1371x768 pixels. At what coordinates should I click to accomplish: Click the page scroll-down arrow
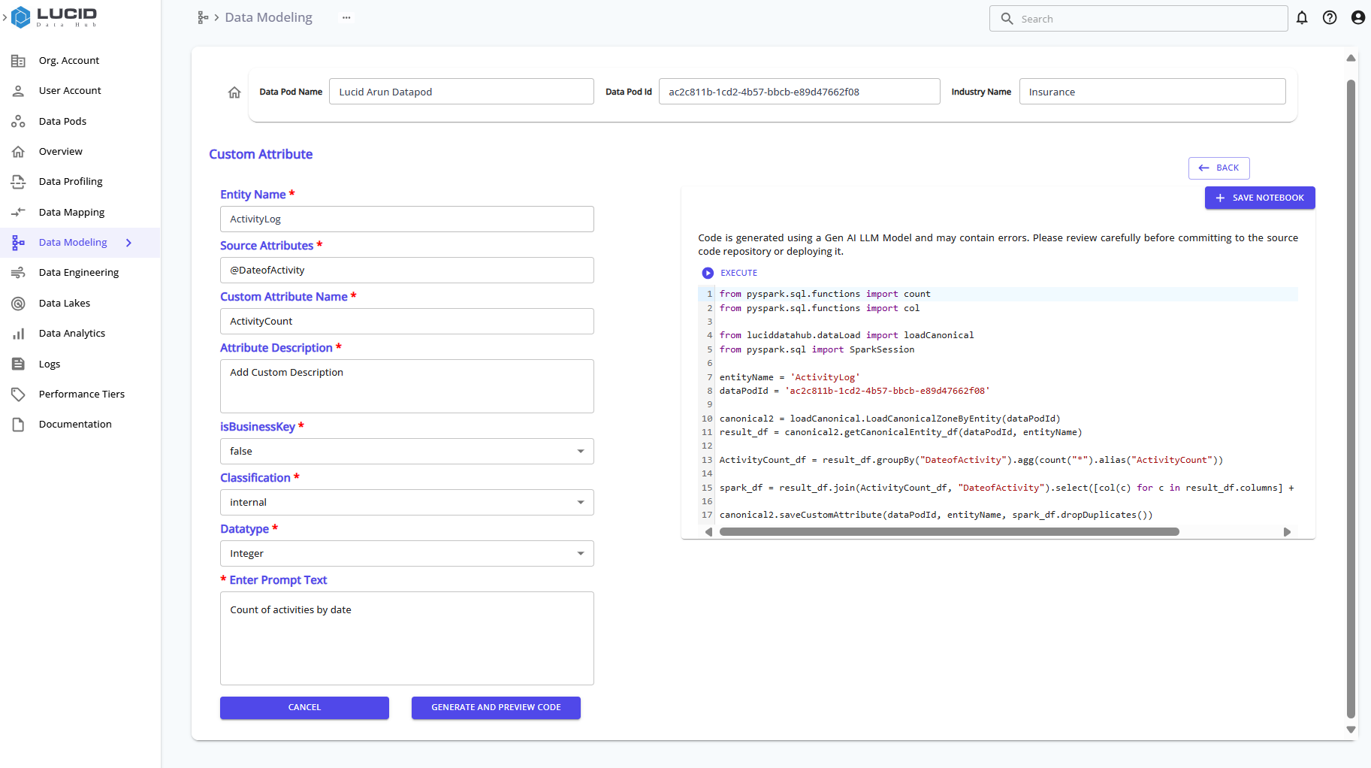pos(1351,730)
